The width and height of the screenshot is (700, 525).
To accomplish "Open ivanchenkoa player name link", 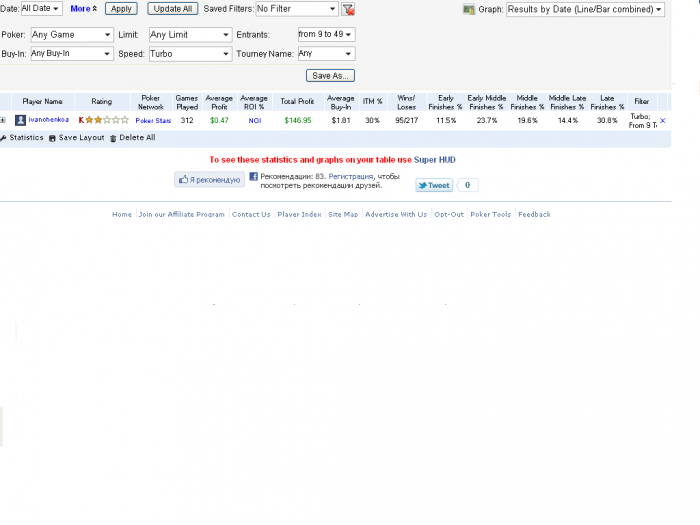I will pyautogui.click(x=49, y=120).
